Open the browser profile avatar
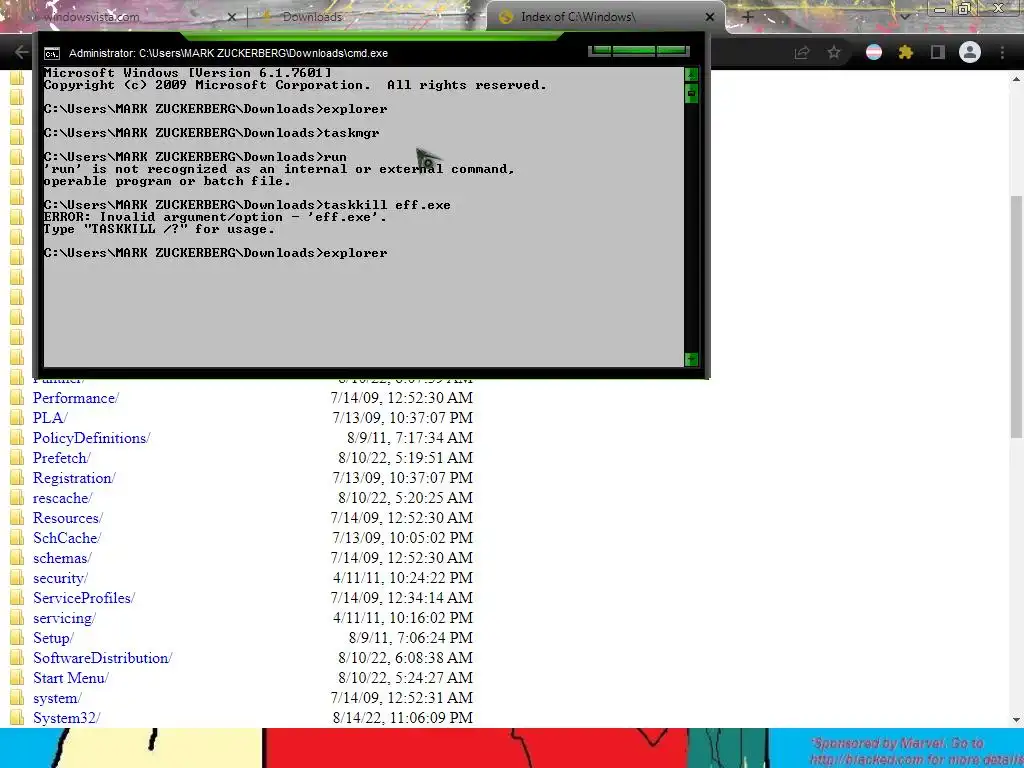Screen dimensions: 1024x768 [x=970, y=52]
